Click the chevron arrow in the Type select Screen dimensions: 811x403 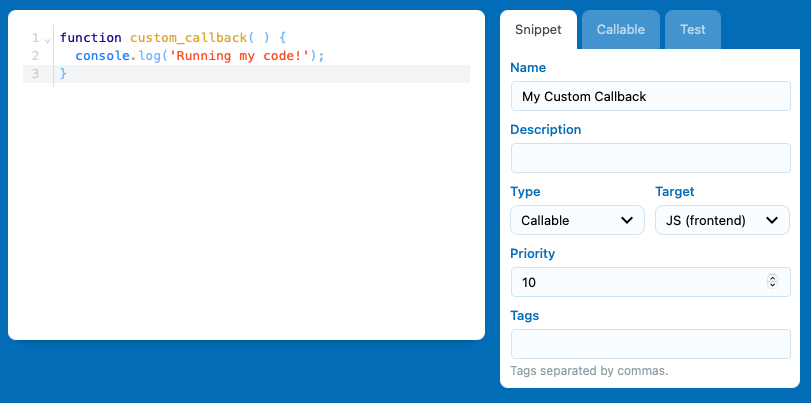[x=627, y=220]
